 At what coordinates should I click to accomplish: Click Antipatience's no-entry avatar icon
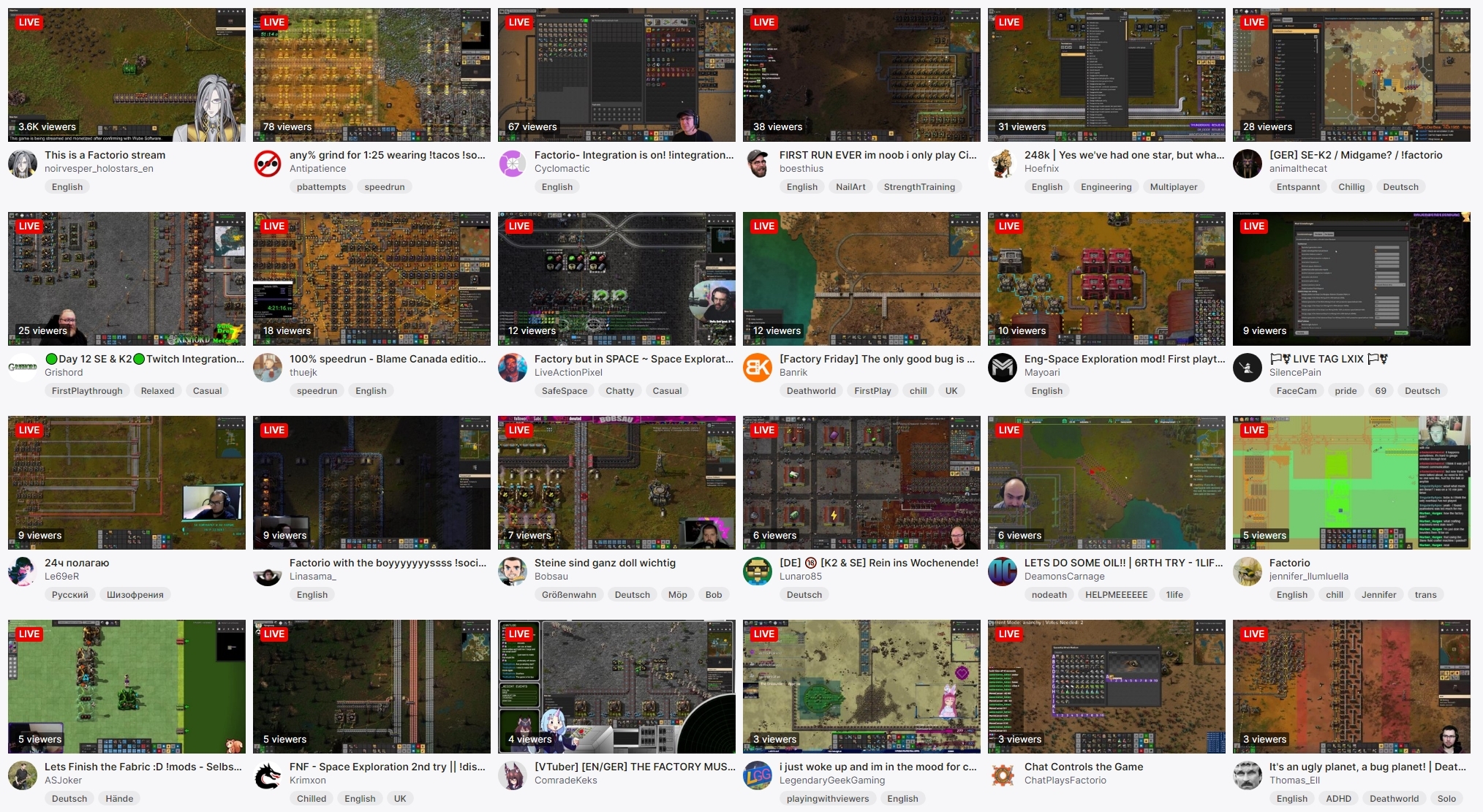(268, 164)
